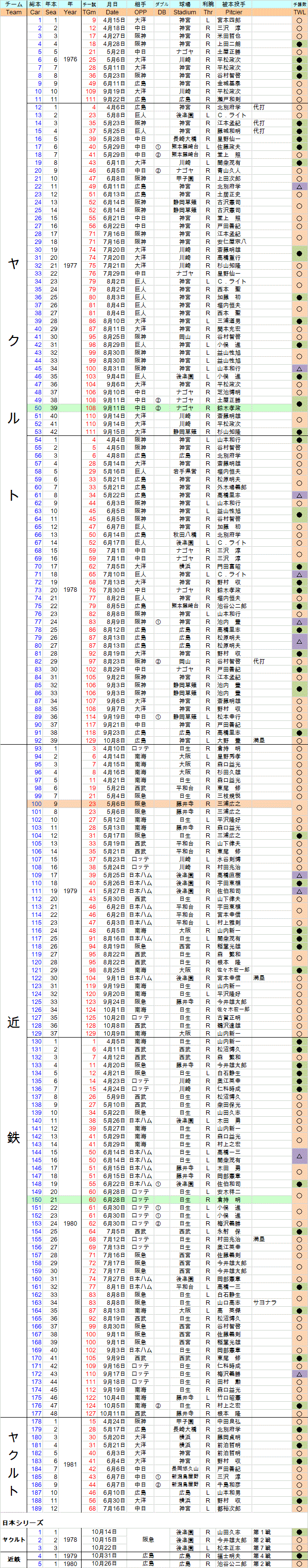Select the 1981 year cell
308x1568 pixels.
(x=70, y=1464)
